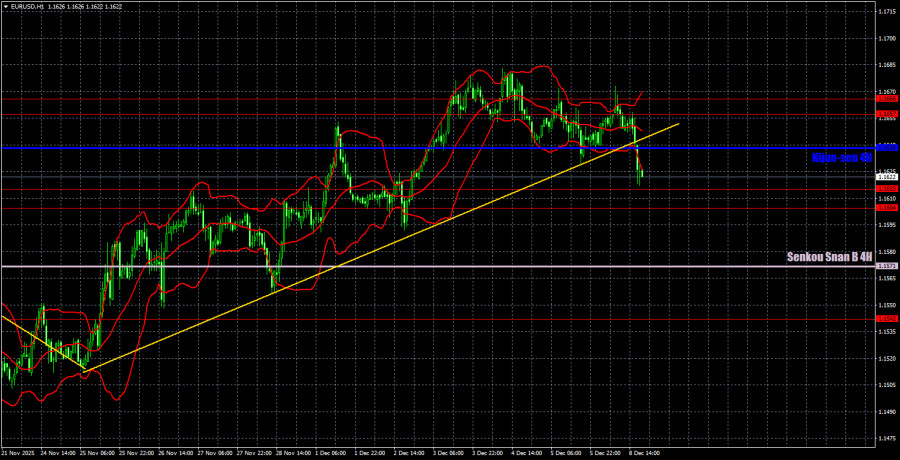Click the 1.1550 value on price axis

click(x=887, y=305)
